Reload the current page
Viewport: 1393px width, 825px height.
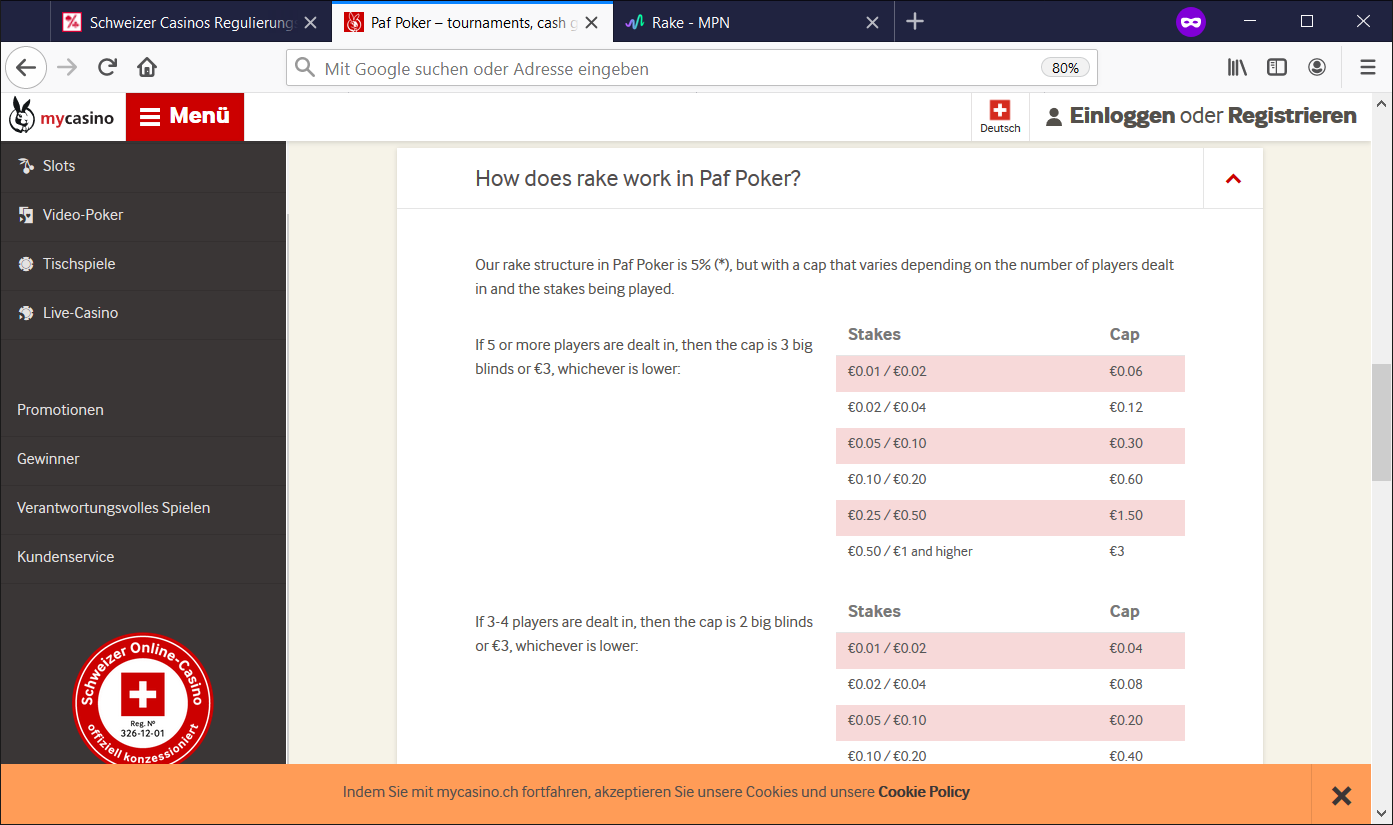click(x=107, y=68)
